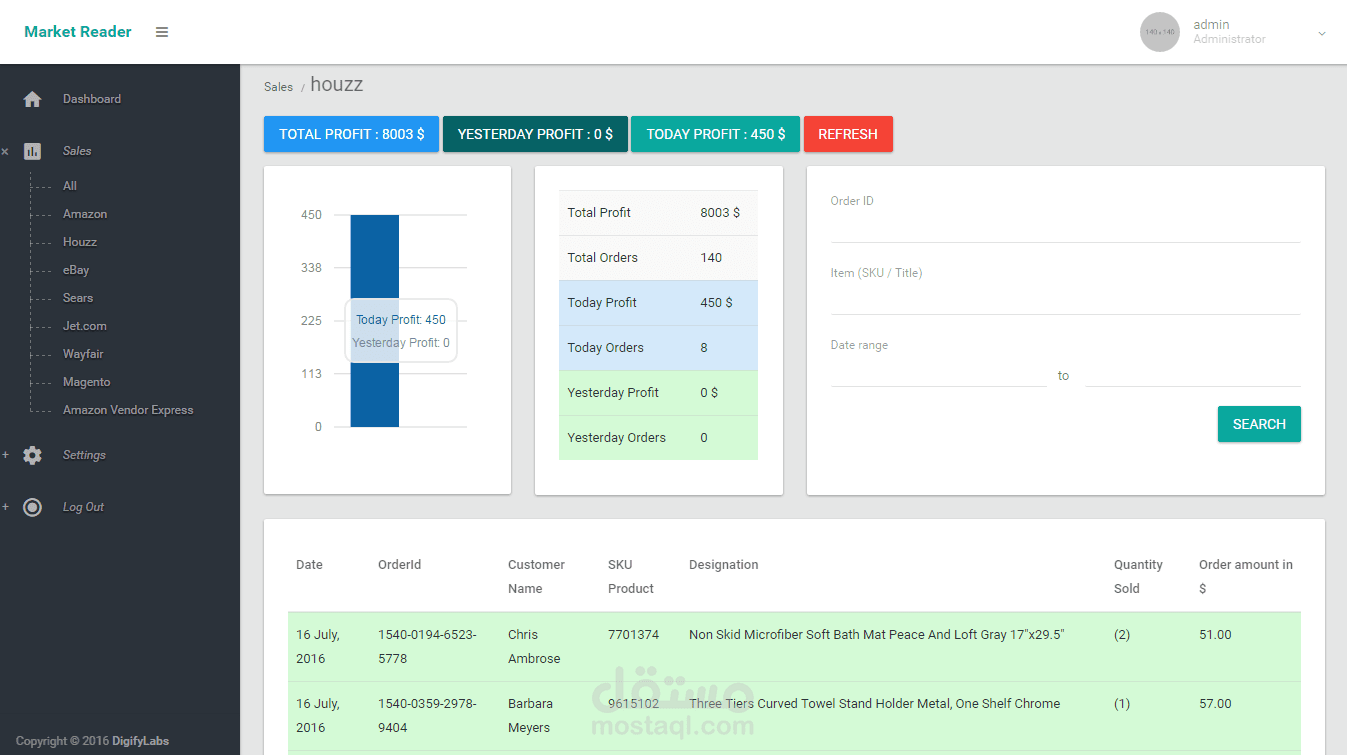1347x755 pixels.
Task: Click the Settings gear icon
Action: point(32,455)
